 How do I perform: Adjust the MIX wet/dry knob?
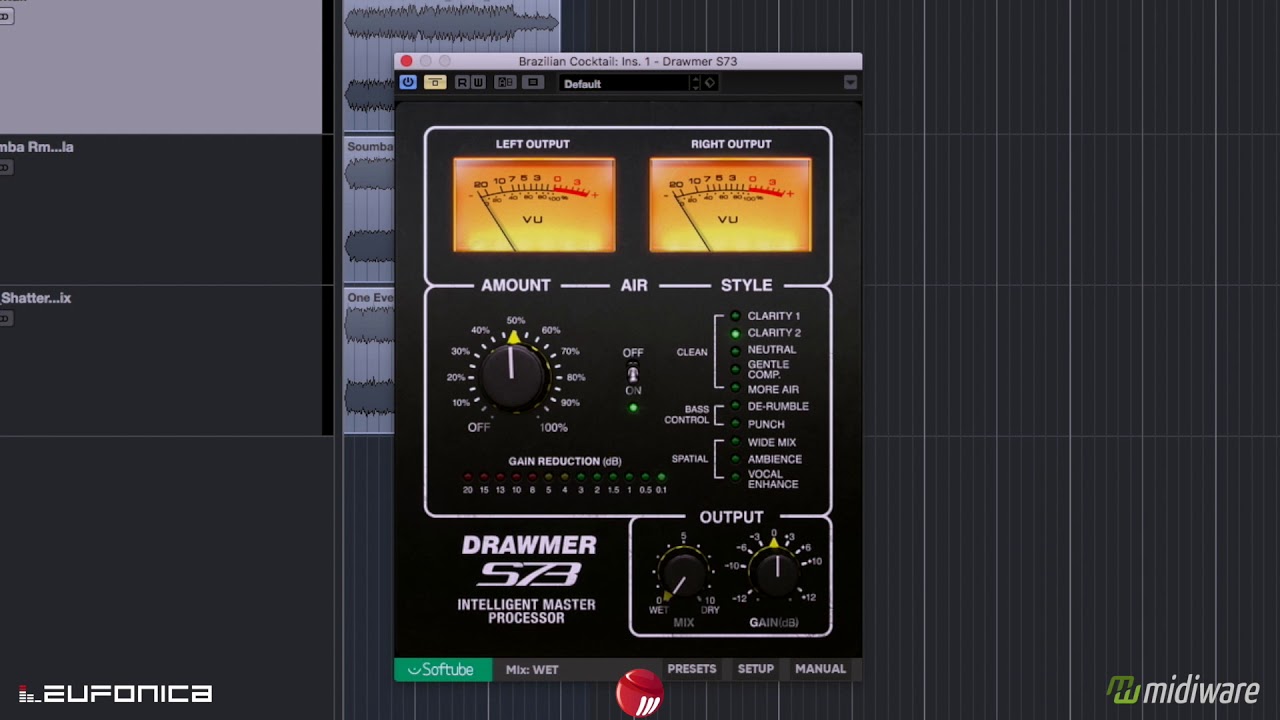point(683,577)
